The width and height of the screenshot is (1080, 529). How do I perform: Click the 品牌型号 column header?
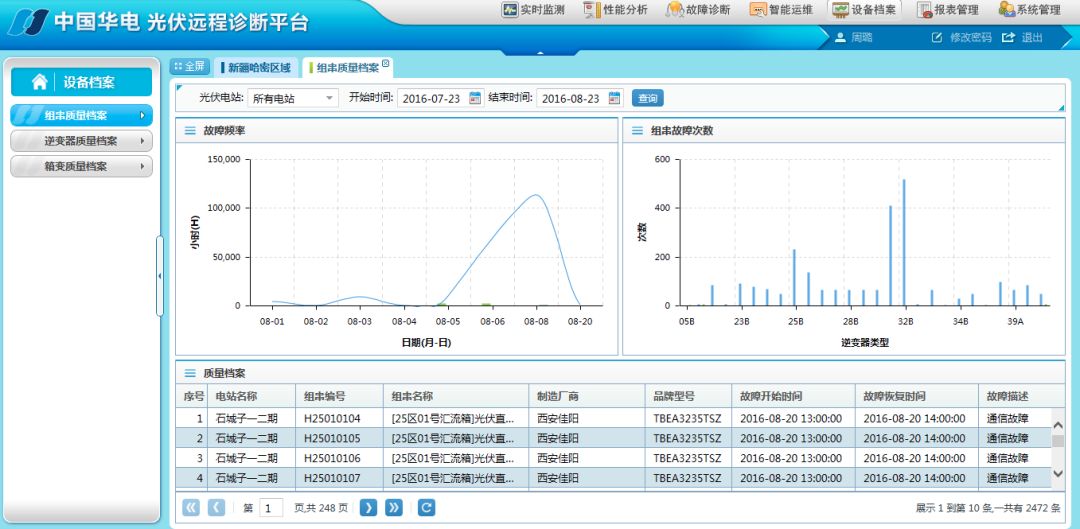pos(688,397)
